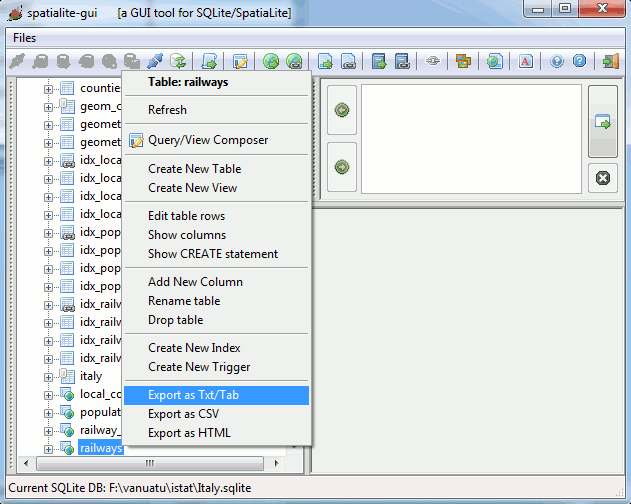Choose Create New Table

point(217,169)
